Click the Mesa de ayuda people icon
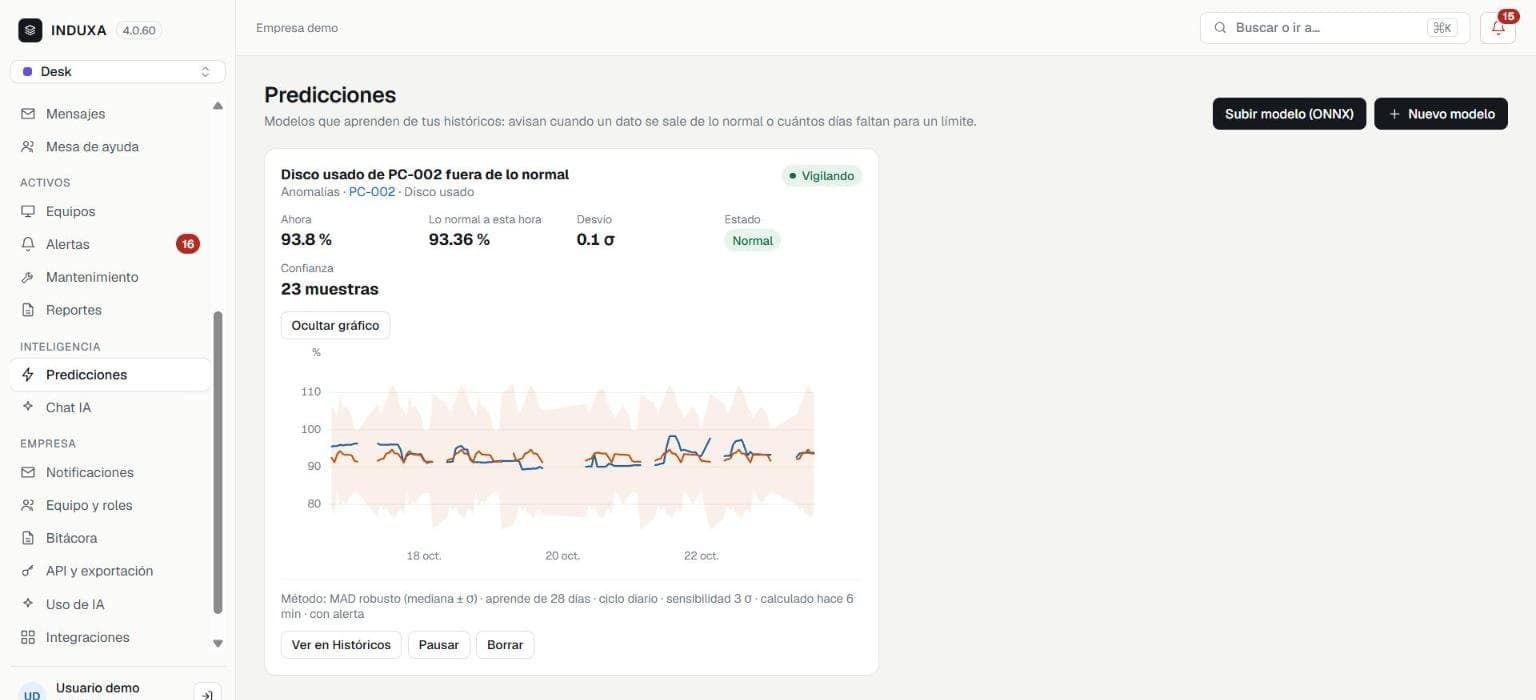1536x700 pixels. pyautogui.click(x=28, y=147)
